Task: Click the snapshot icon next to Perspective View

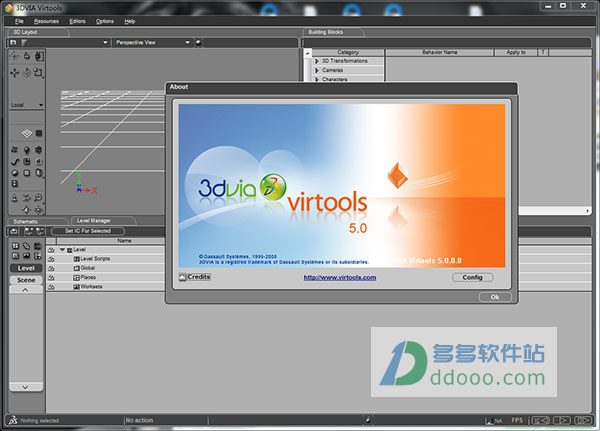Action: click(198, 43)
